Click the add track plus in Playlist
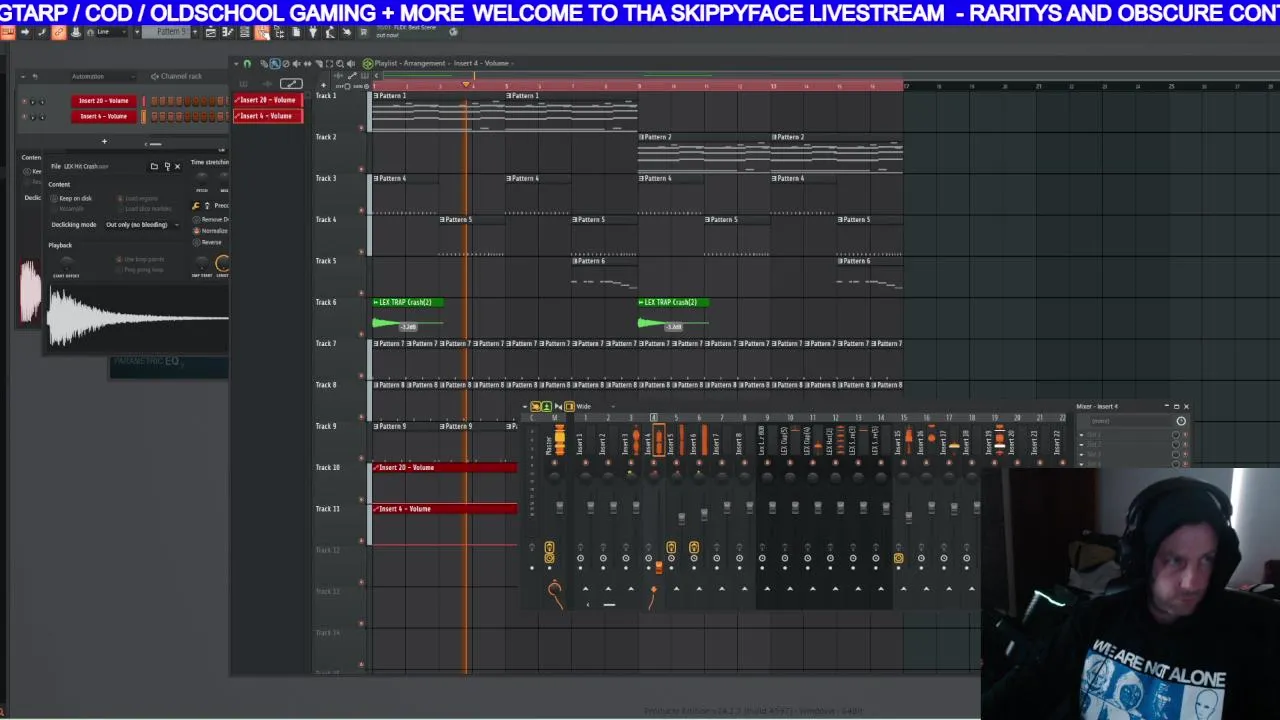The width and height of the screenshot is (1280, 720). pos(324,85)
